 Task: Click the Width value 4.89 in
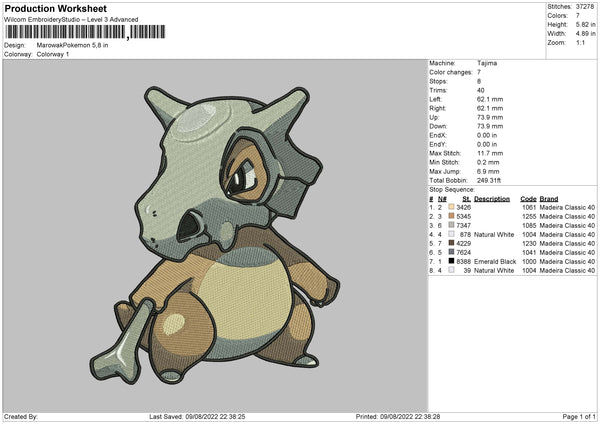coord(585,34)
